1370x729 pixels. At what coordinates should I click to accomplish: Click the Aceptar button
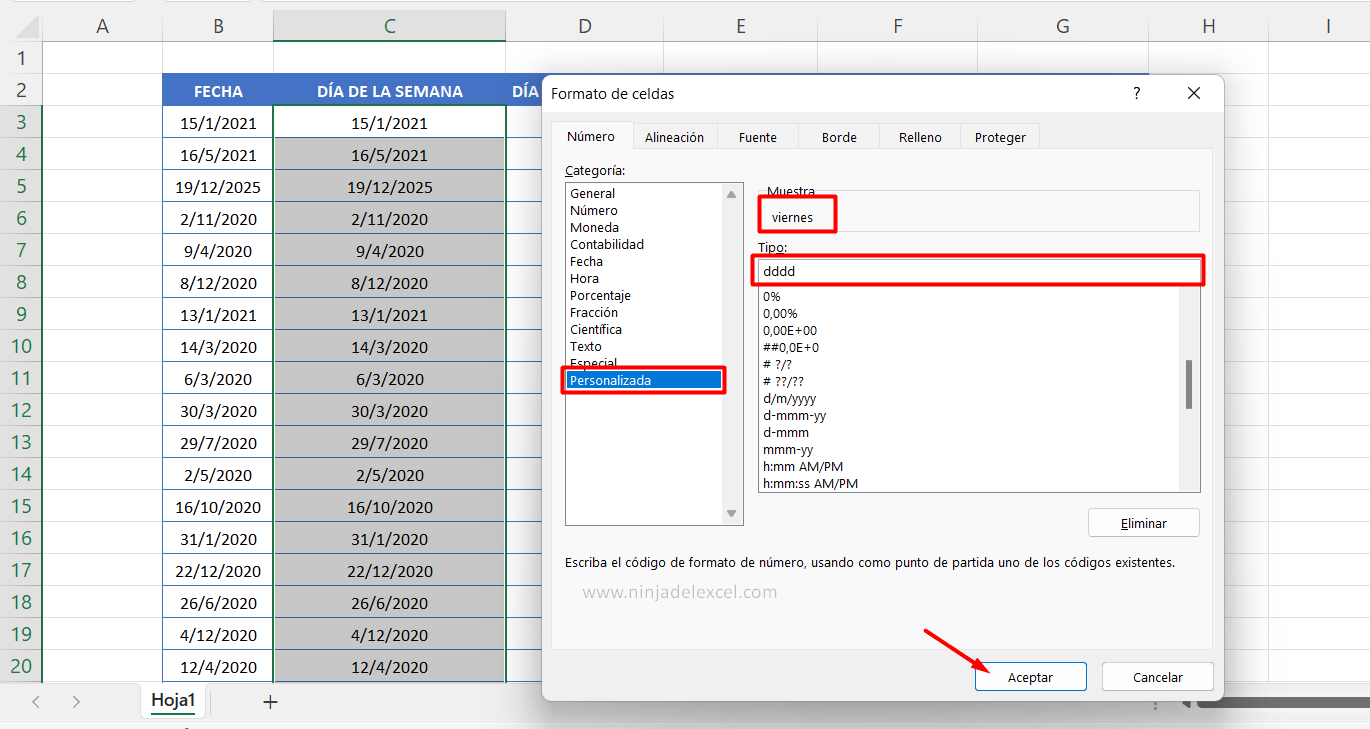pos(1030,677)
